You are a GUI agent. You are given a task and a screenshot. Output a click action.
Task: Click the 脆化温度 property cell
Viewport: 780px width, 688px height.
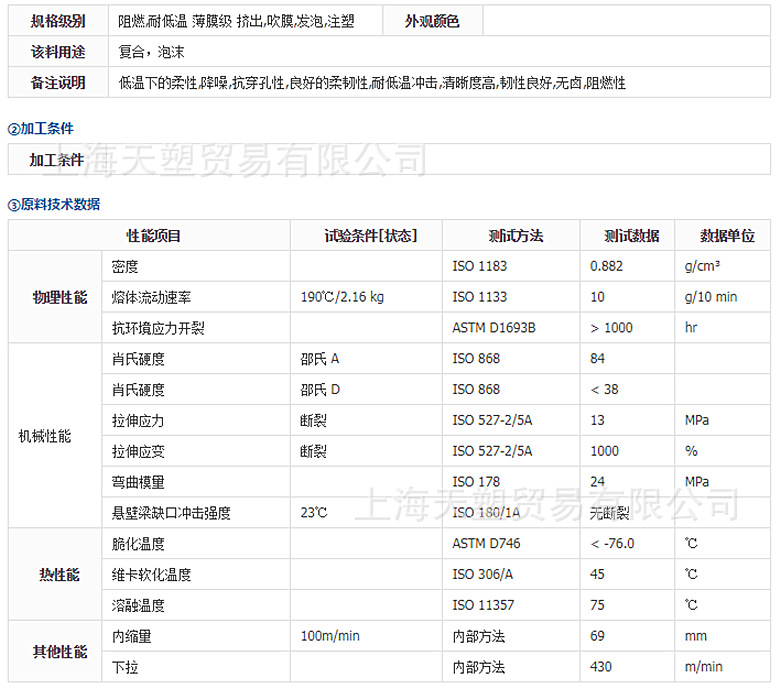click(x=196, y=544)
